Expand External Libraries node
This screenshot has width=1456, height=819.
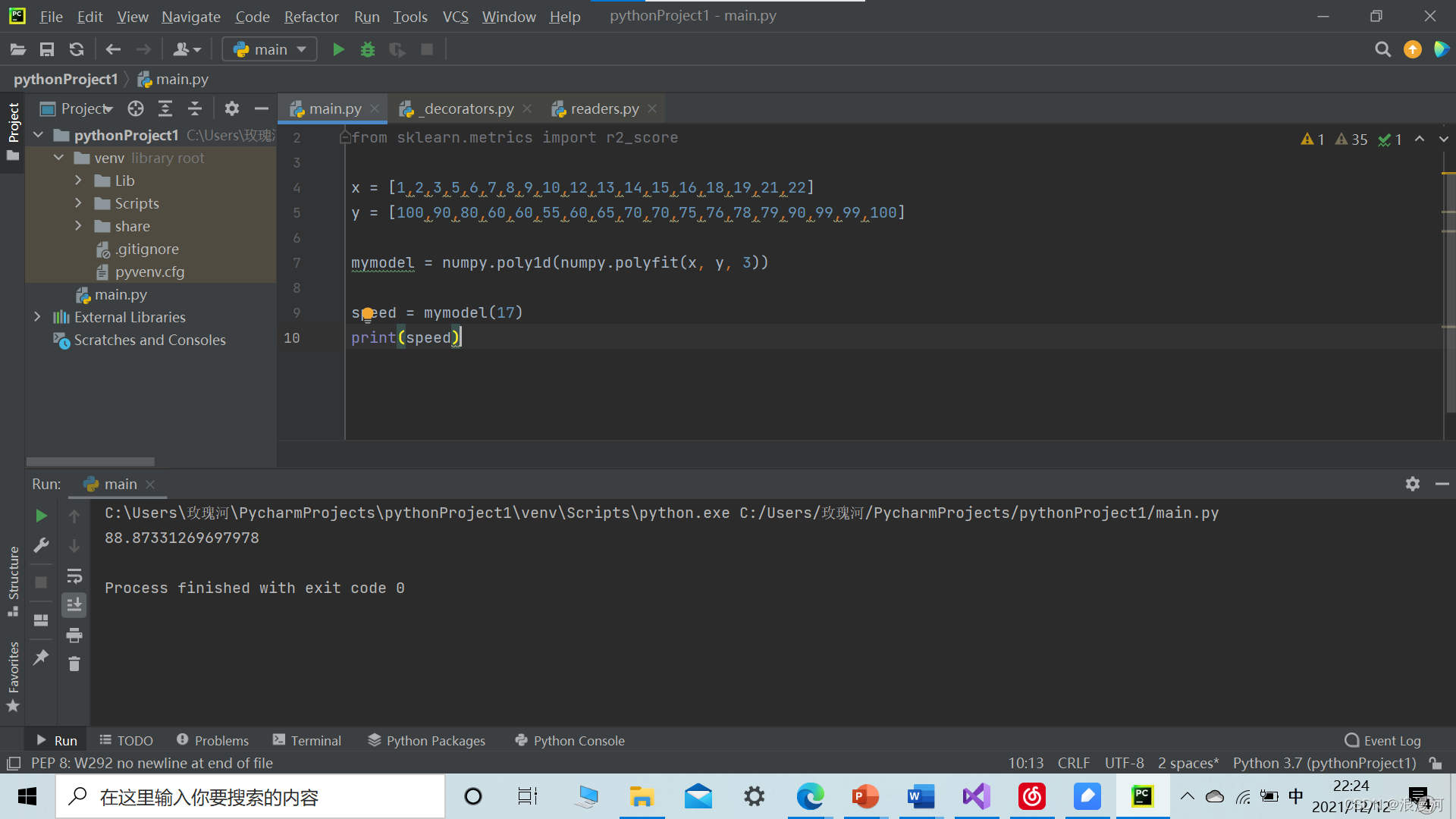pos(37,317)
